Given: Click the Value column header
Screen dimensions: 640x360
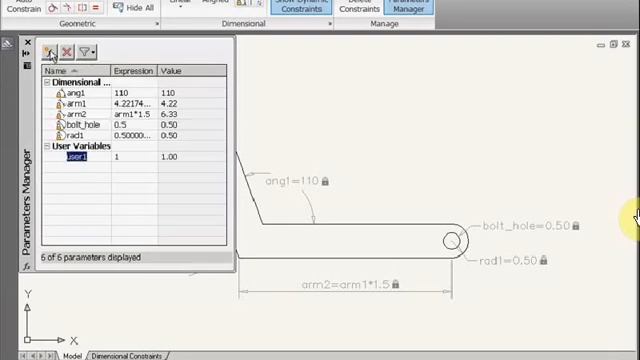Looking at the screenshot, I should 192,71.
